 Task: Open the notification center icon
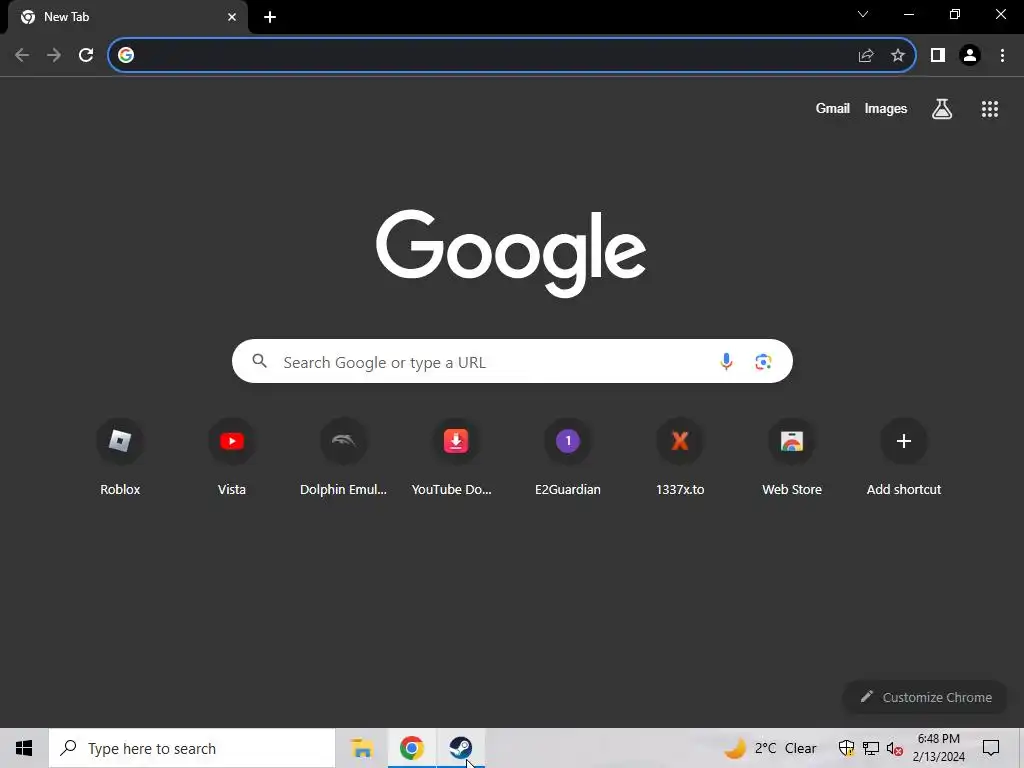pos(991,748)
